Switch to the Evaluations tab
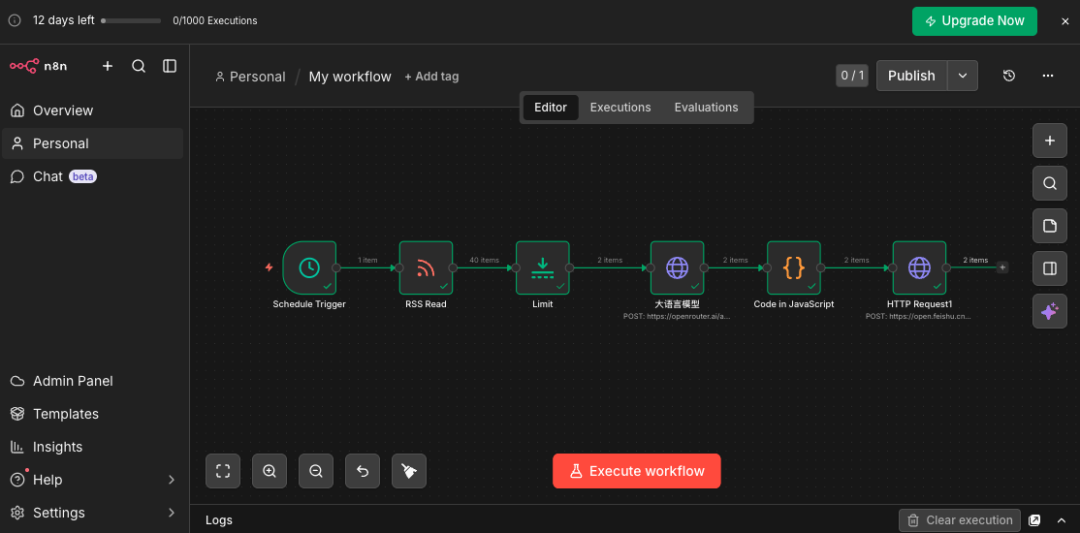This screenshot has width=1080, height=533. point(706,107)
